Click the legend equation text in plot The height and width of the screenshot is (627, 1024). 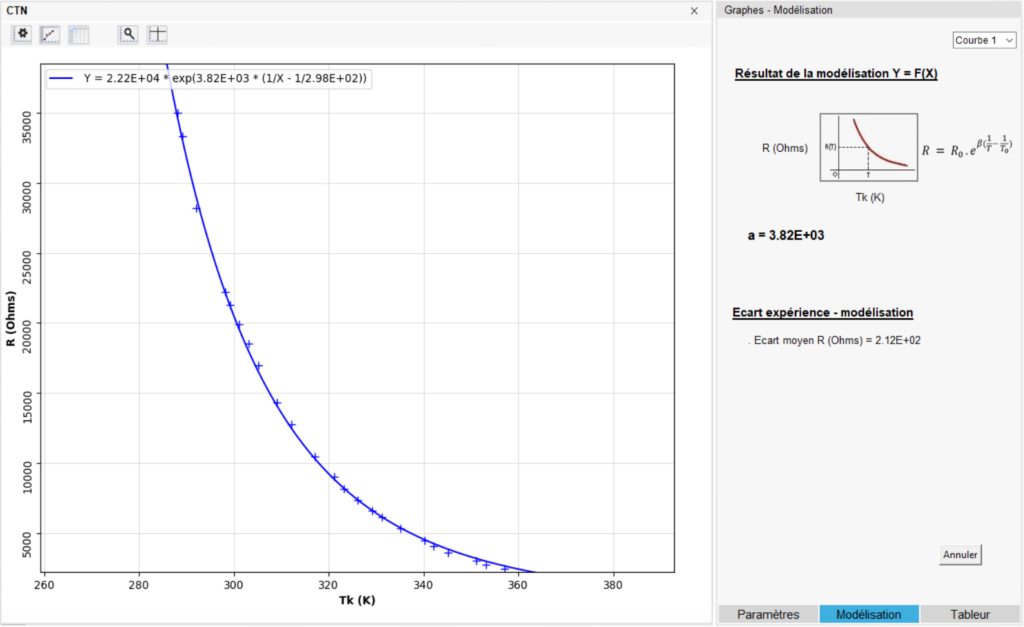tap(226, 78)
